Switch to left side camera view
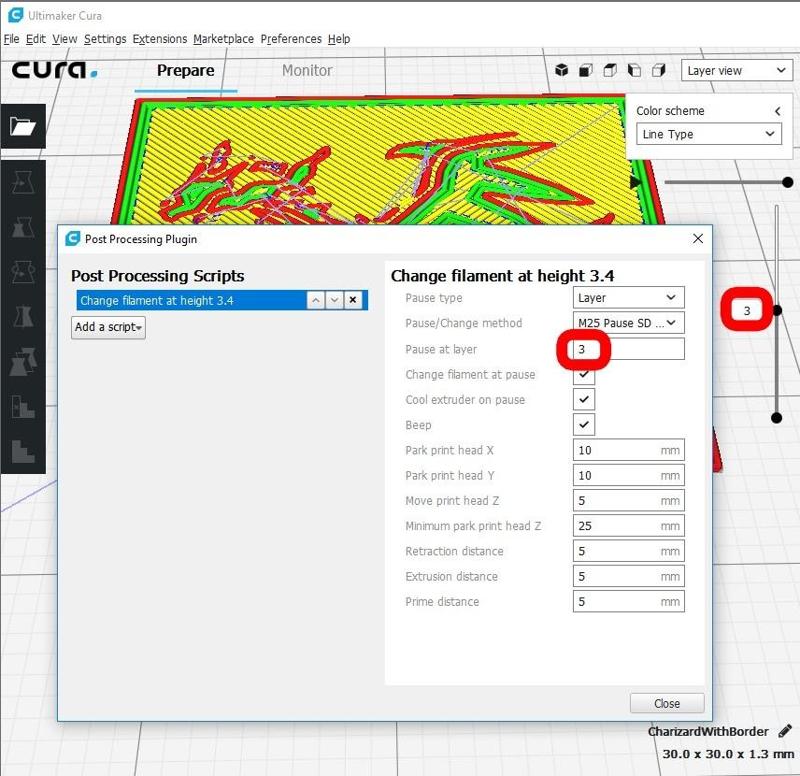 (634, 70)
